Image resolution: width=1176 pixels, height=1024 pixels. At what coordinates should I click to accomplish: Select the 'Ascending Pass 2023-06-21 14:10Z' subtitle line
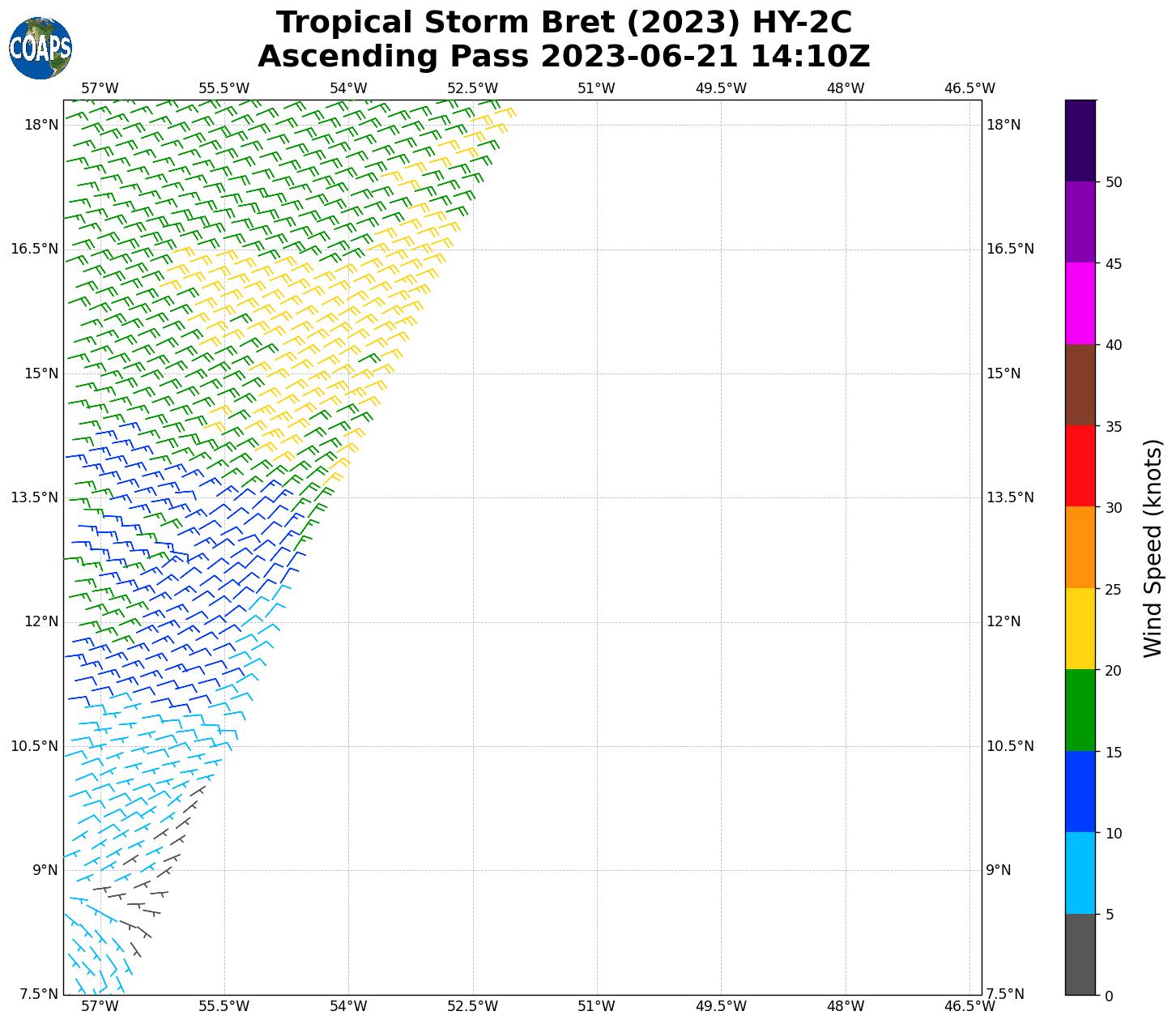[564, 57]
